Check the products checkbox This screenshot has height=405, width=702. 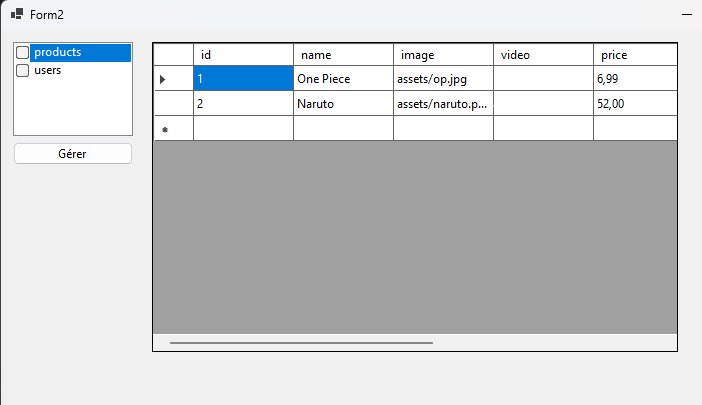[x=22, y=53]
